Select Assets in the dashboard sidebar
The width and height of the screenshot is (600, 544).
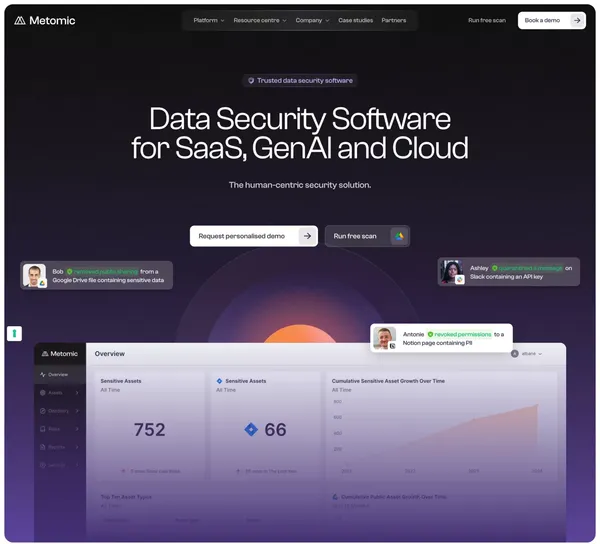point(60,393)
